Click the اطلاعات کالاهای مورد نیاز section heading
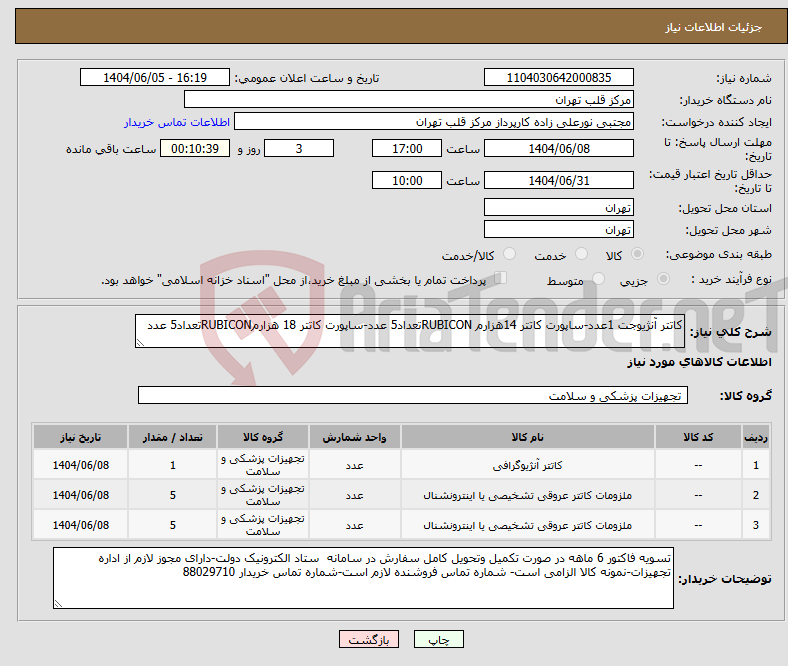Screen dimensions: 788x666 pos(699,362)
